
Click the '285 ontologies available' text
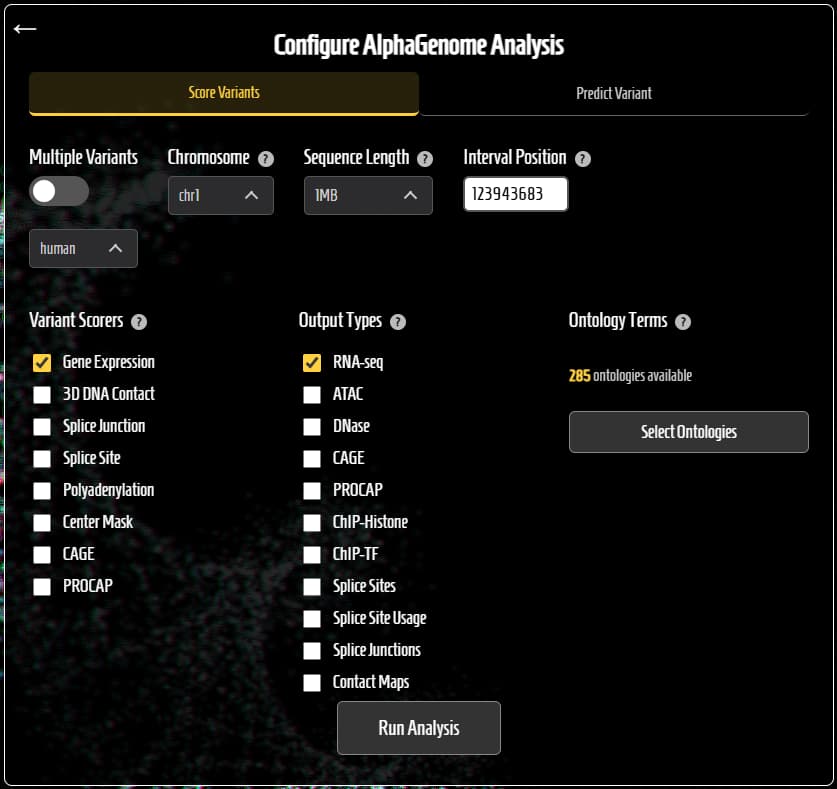tap(630, 376)
